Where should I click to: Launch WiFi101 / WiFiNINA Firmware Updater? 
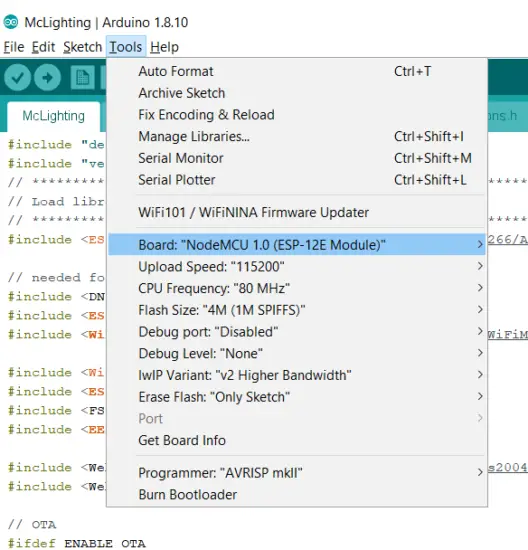pos(297,213)
